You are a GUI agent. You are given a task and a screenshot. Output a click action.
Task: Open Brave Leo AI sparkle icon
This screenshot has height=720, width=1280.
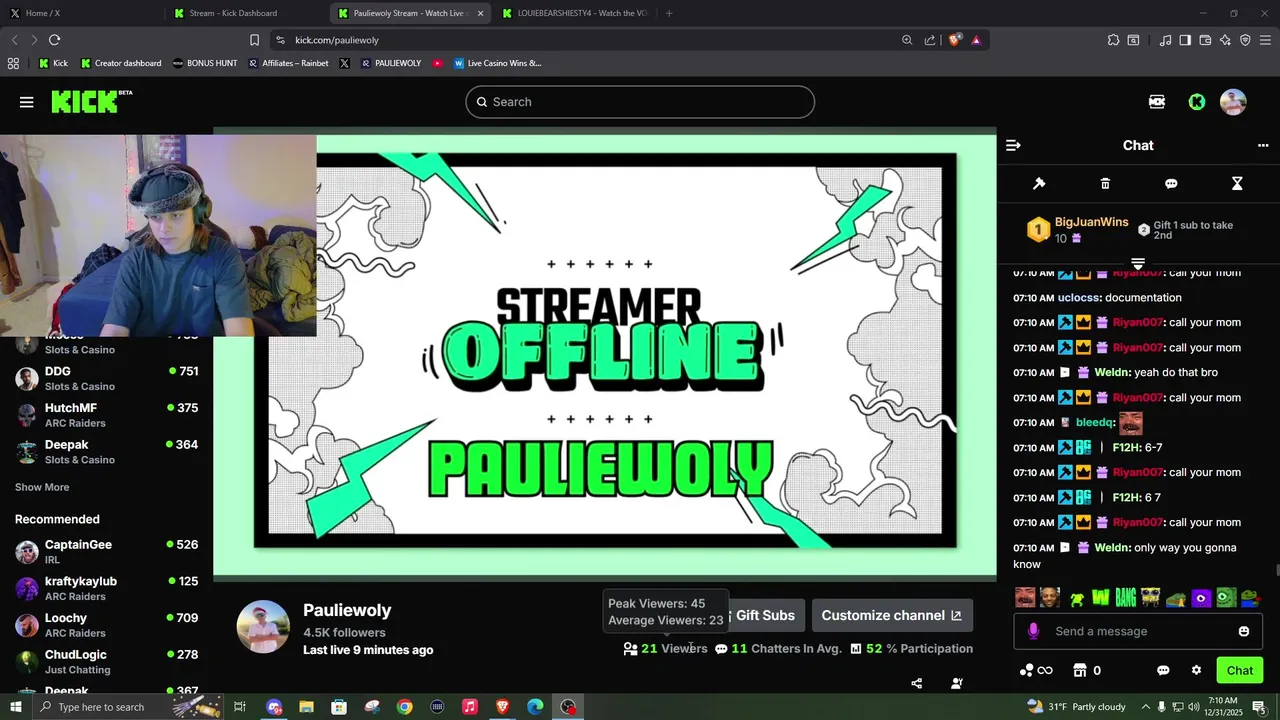point(1225,40)
